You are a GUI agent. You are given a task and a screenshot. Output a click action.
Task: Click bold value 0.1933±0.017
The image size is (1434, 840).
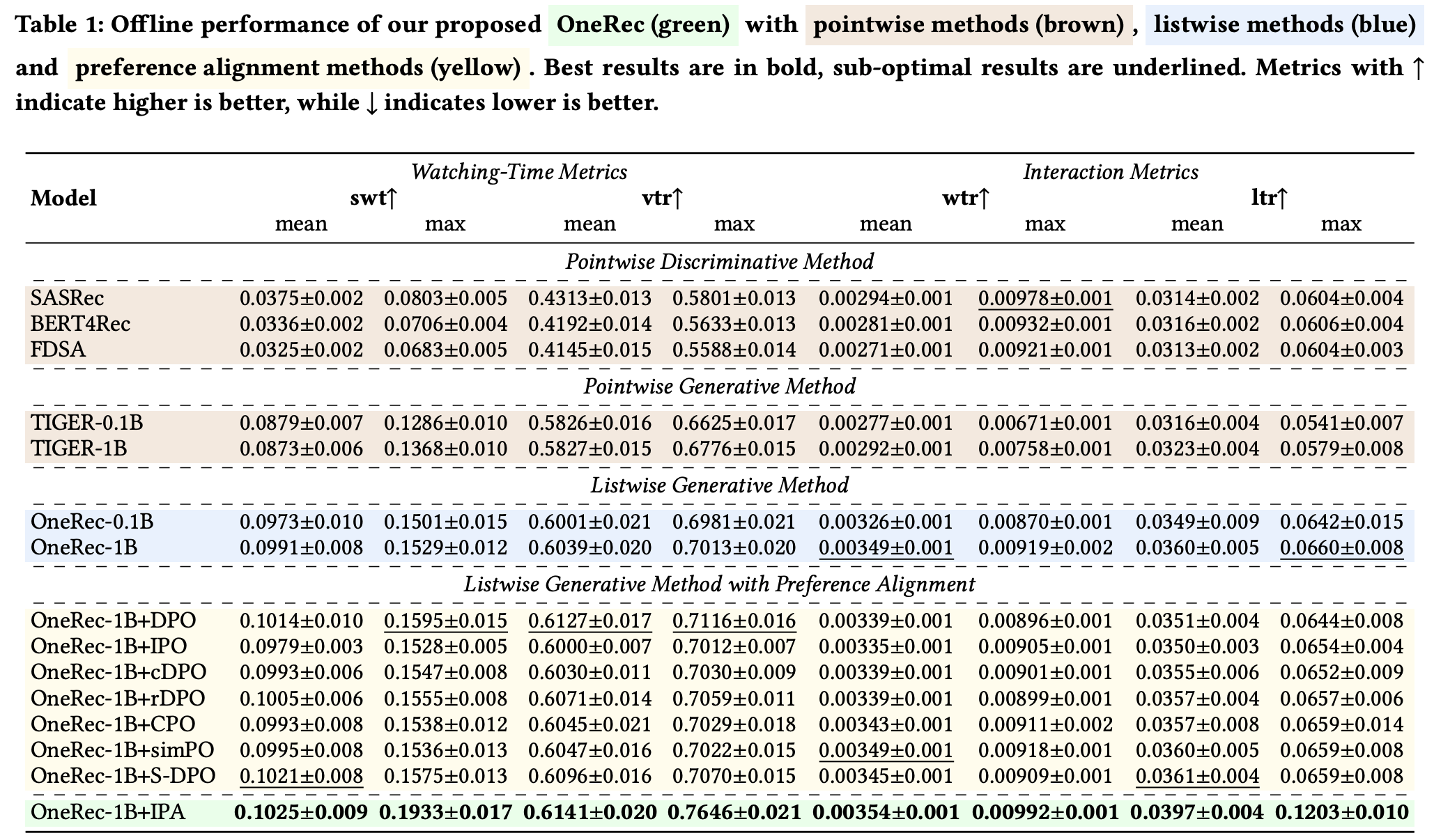tap(445, 812)
